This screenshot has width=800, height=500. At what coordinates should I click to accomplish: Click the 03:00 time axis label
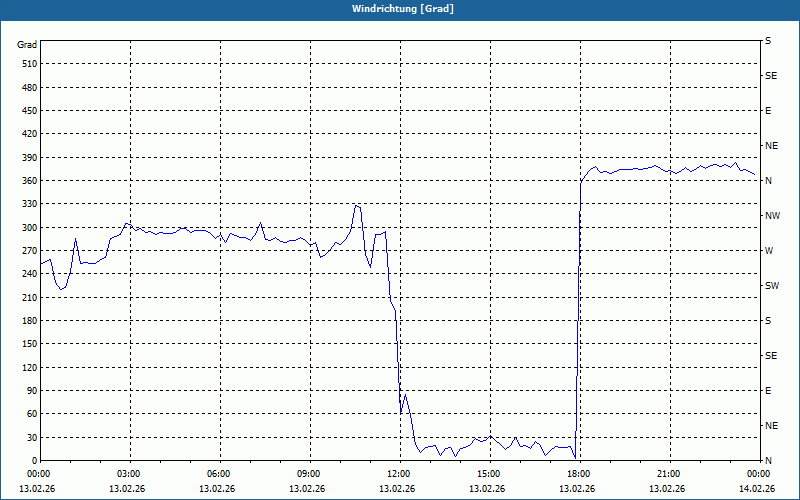click(127, 474)
